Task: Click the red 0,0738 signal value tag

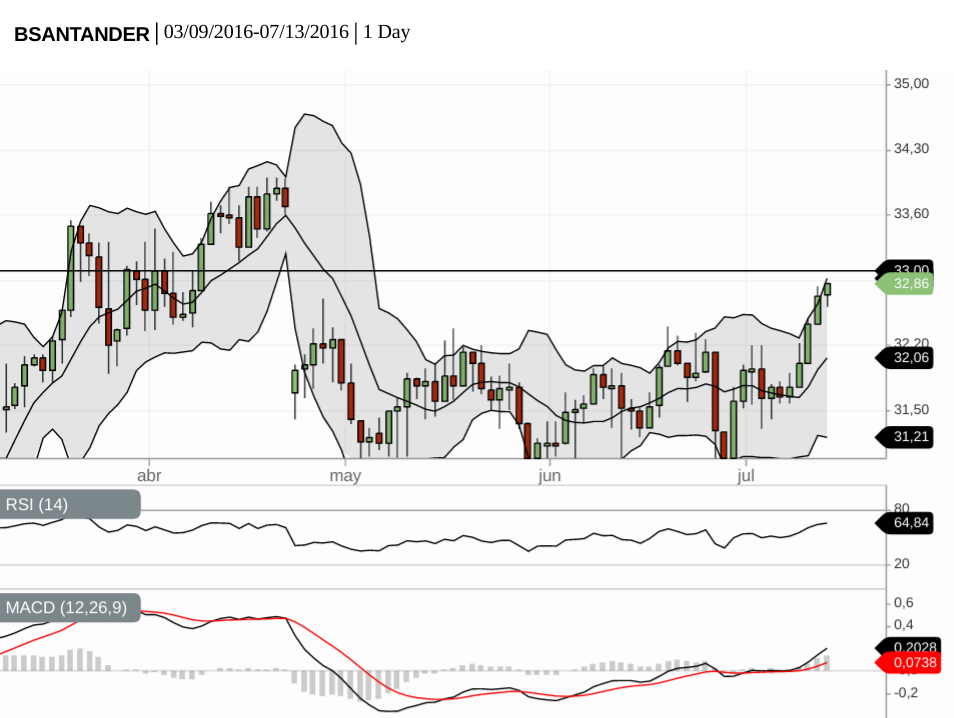Action: coord(908,662)
